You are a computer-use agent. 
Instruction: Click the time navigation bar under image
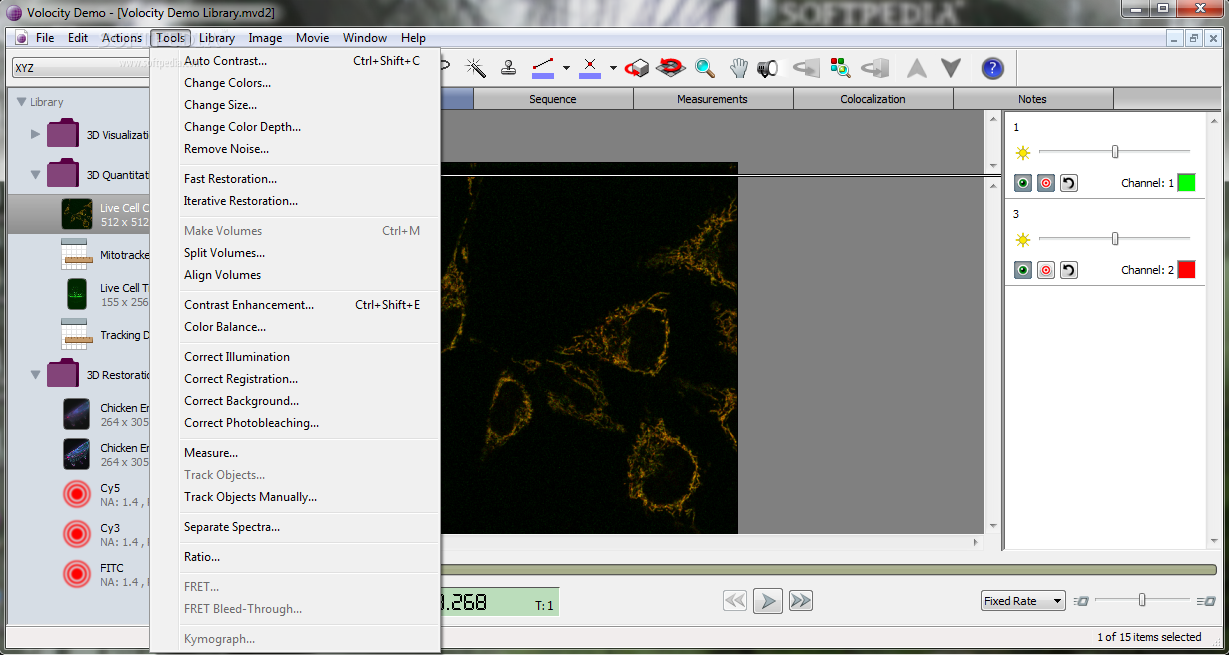tap(828, 570)
